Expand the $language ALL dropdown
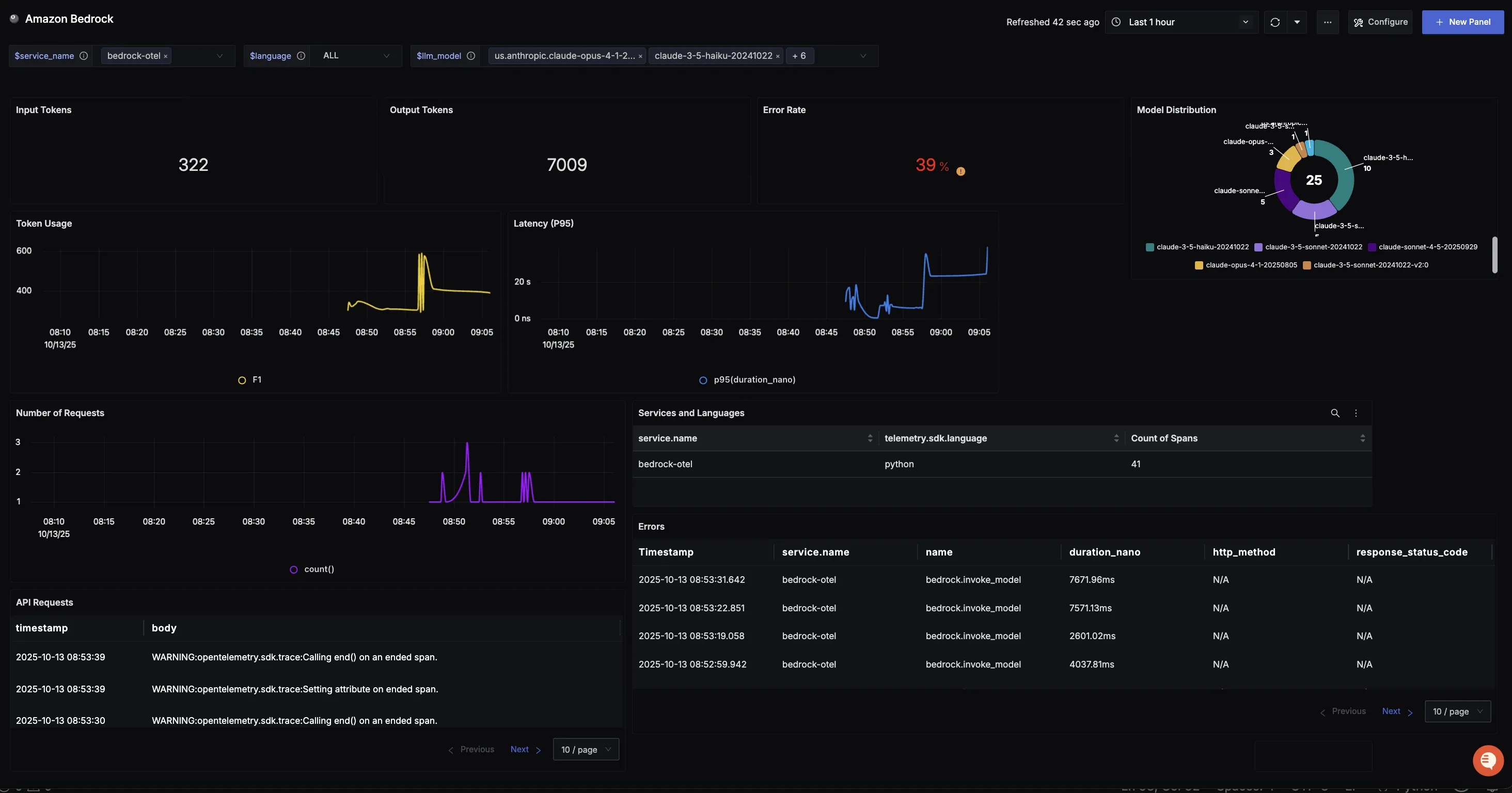 [x=356, y=56]
